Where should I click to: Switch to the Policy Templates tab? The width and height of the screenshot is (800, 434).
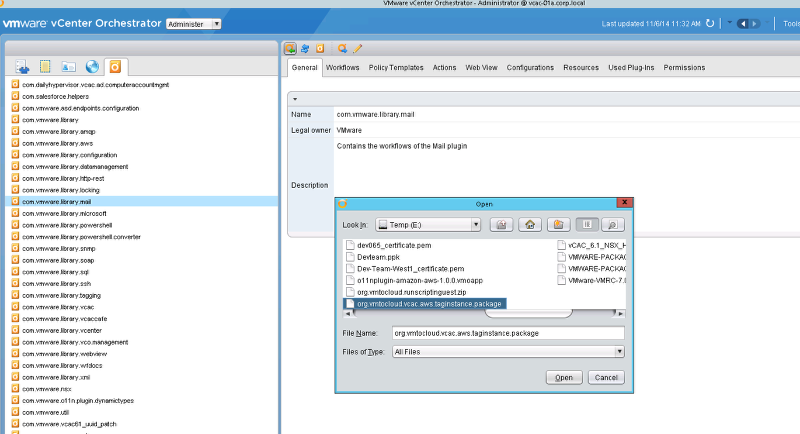tap(396, 67)
